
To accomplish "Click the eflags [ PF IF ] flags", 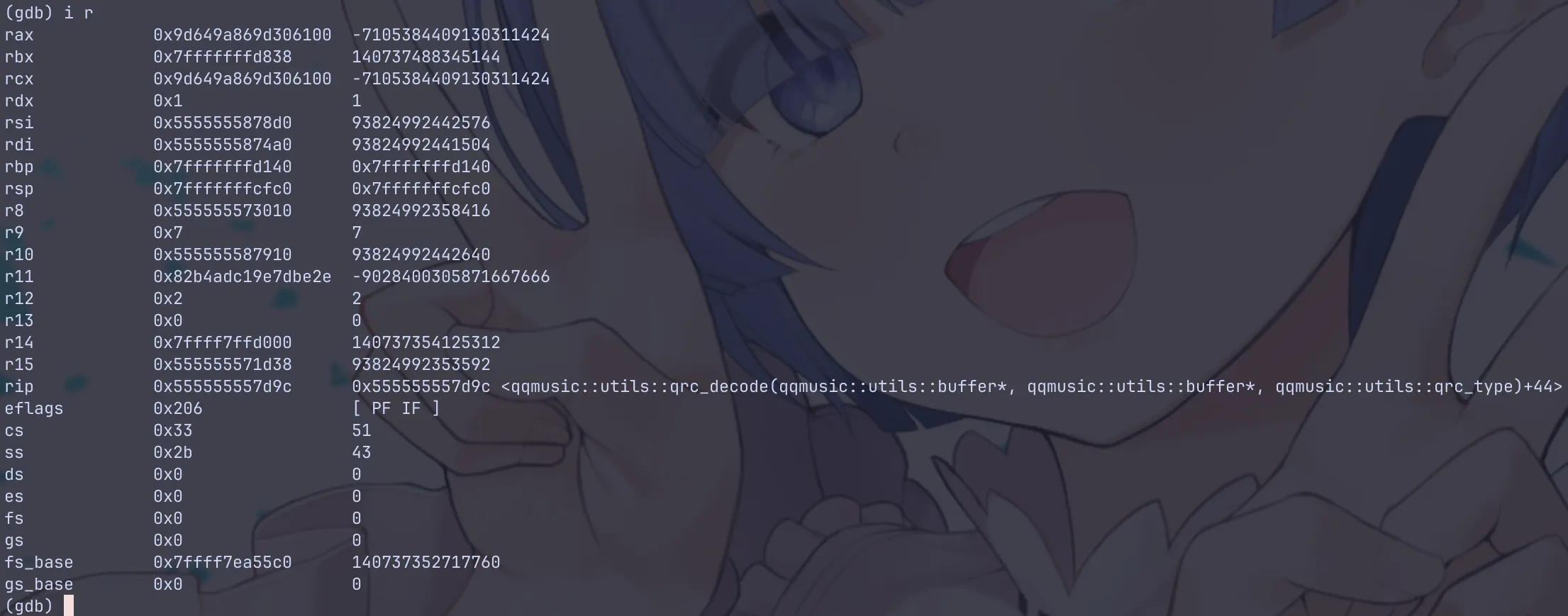I will click(x=396, y=408).
